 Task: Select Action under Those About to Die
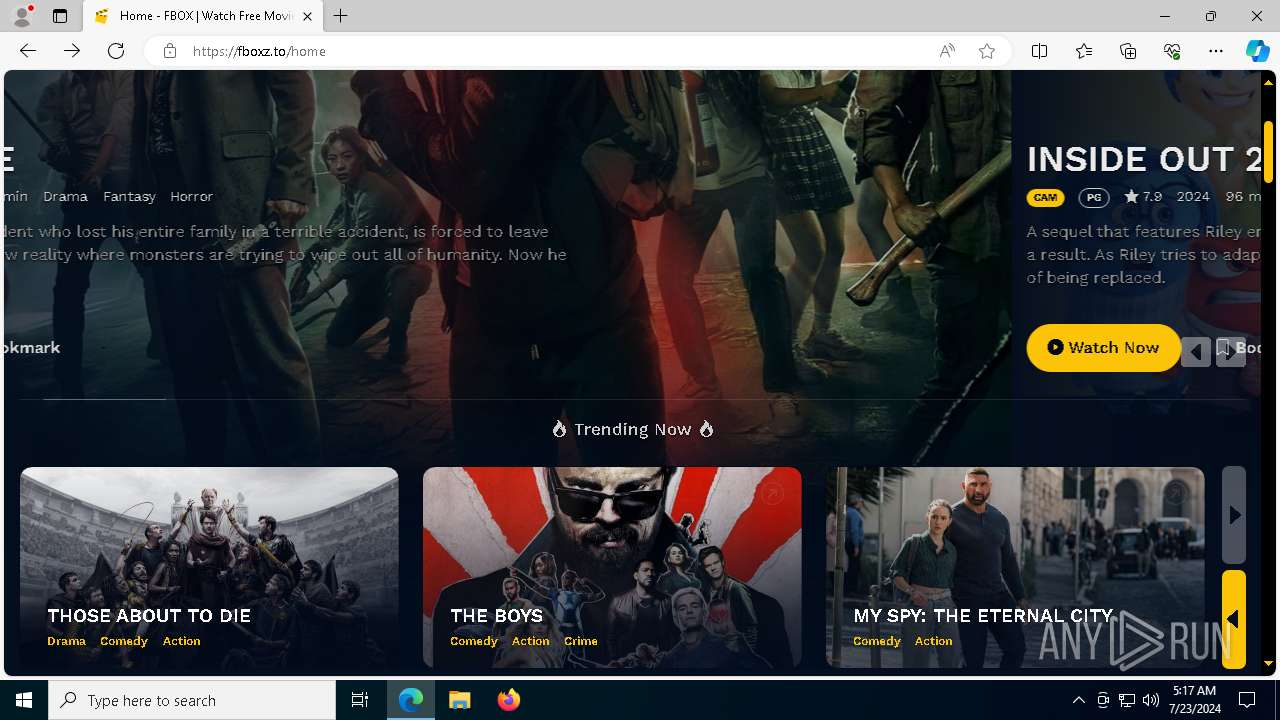click(x=181, y=641)
